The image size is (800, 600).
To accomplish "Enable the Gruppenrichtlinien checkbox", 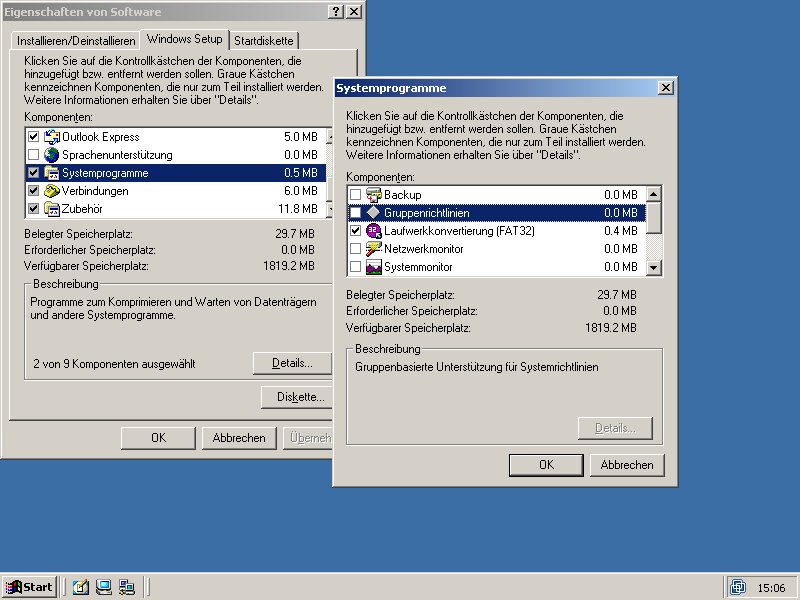I will [x=356, y=213].
